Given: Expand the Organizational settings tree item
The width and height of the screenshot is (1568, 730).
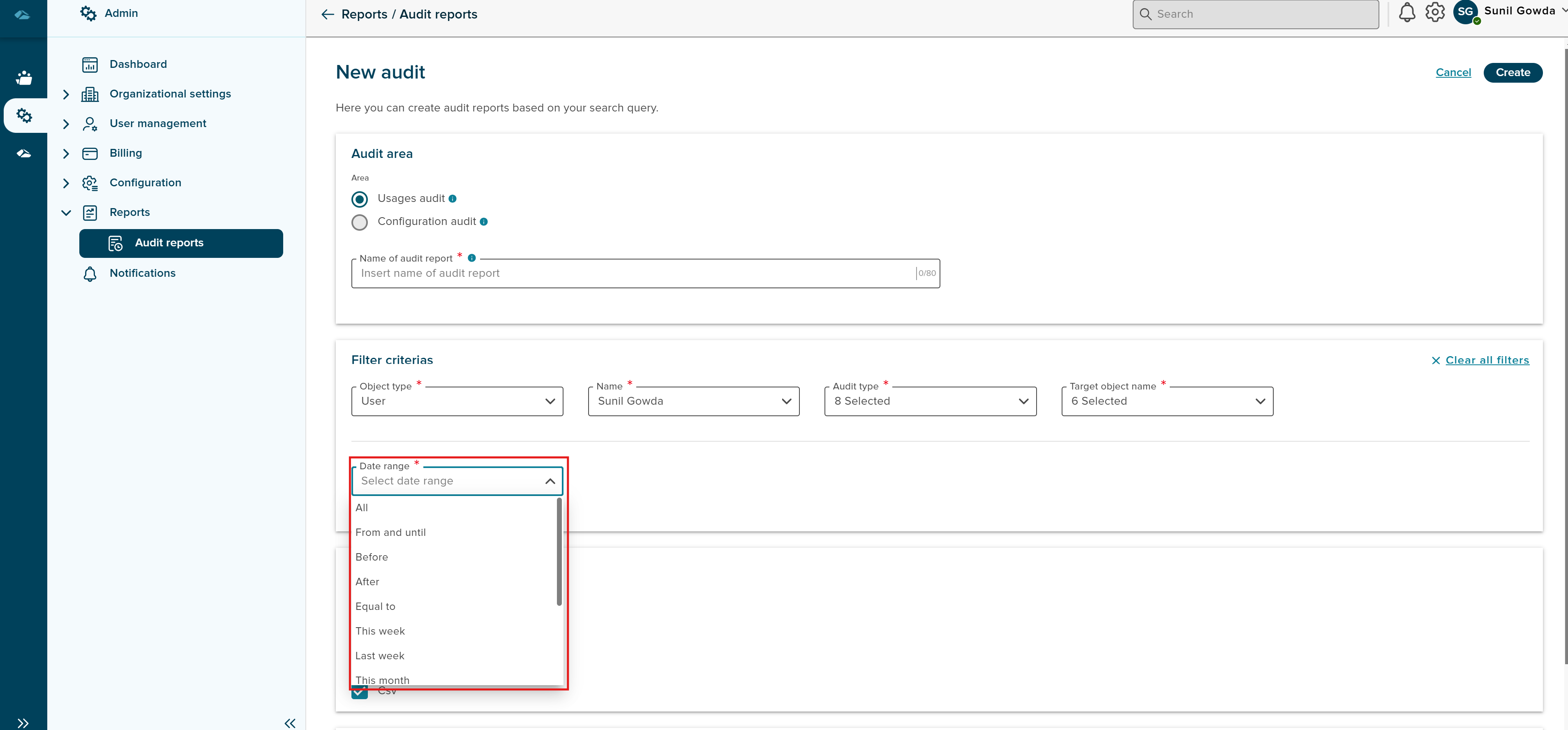Looking at the screenshot, I should [66, 94].
